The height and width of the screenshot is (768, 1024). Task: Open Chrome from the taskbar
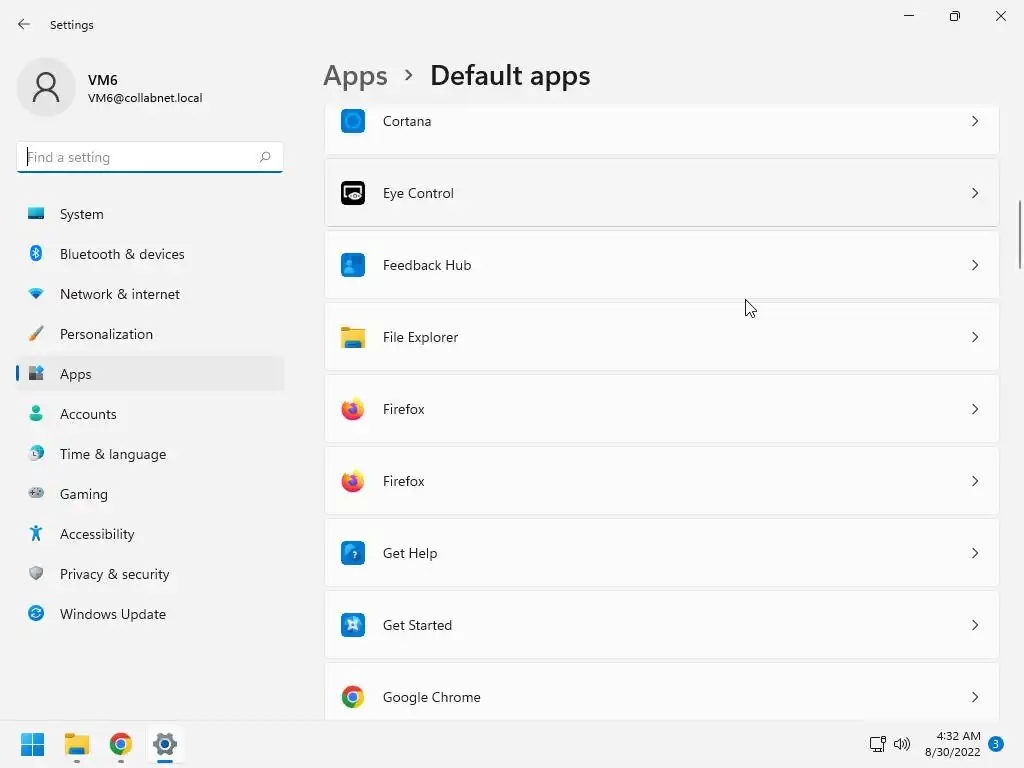[x=121, y=744]
